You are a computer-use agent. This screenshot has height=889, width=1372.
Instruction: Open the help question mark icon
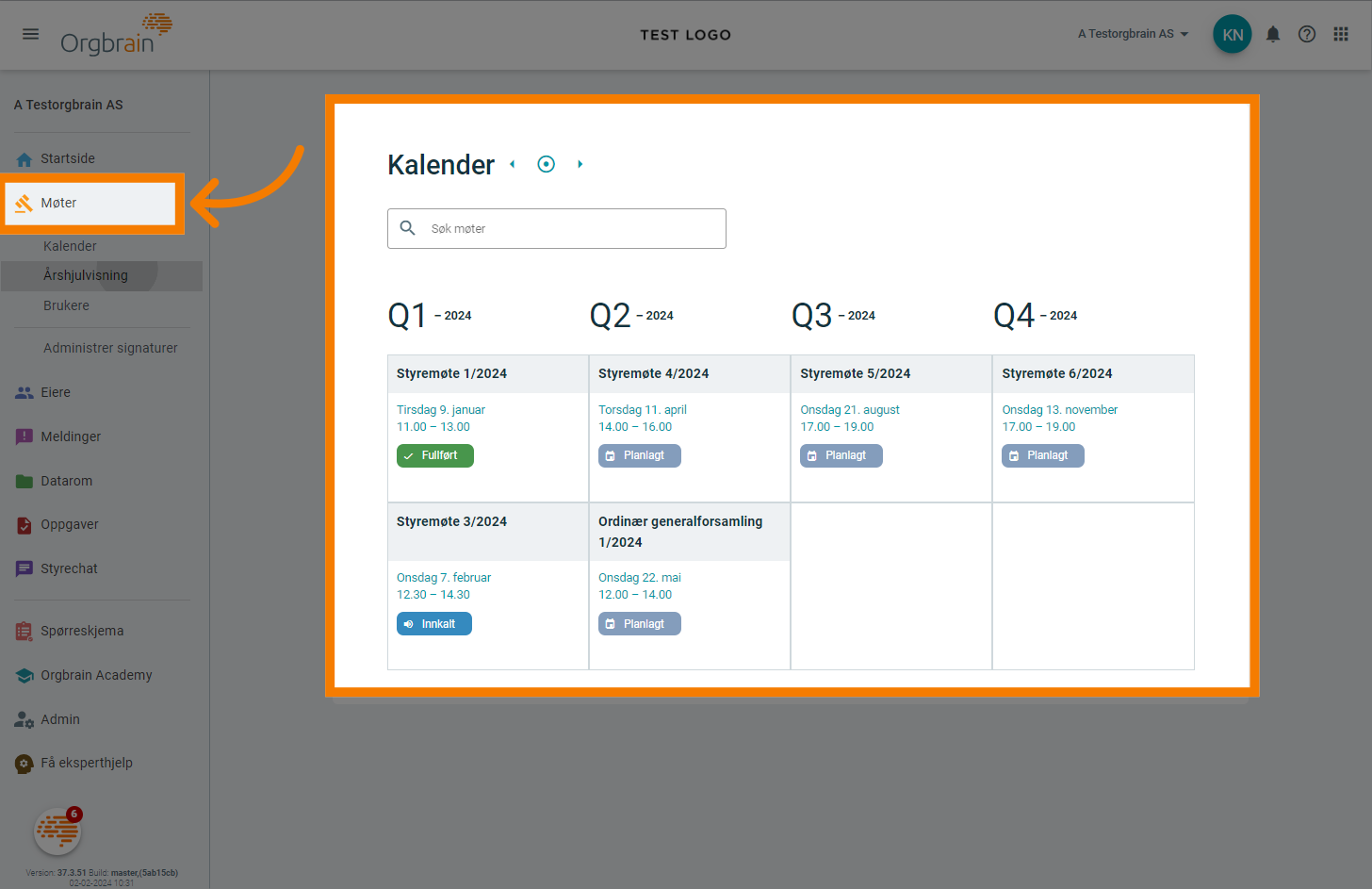click(1307, 35)
